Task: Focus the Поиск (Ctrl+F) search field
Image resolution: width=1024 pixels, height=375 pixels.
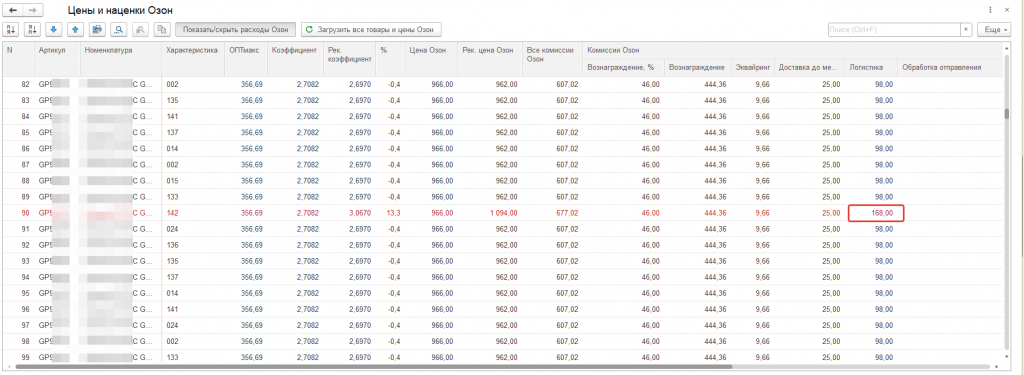Action: (893, 29)
